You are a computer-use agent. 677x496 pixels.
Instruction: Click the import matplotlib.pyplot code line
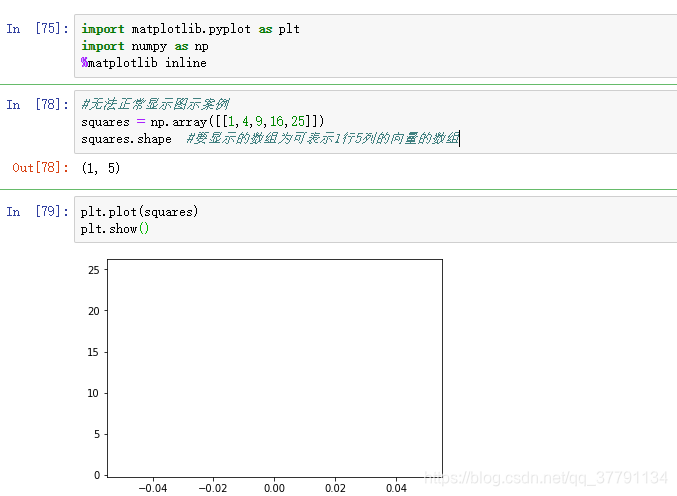(x=190, y=29)
